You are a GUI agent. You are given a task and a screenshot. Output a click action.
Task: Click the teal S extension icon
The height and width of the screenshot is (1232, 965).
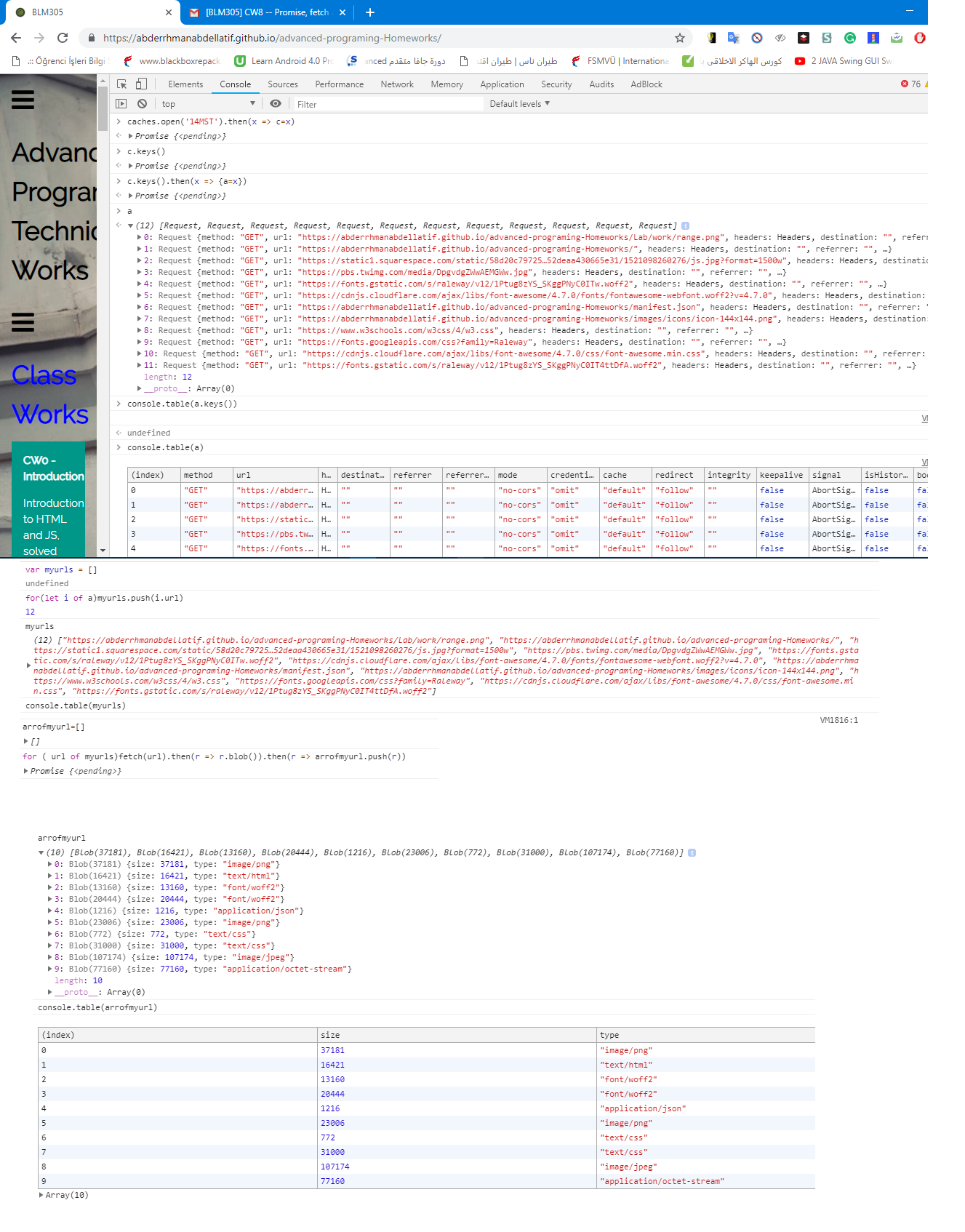click(x=827, y=38)
